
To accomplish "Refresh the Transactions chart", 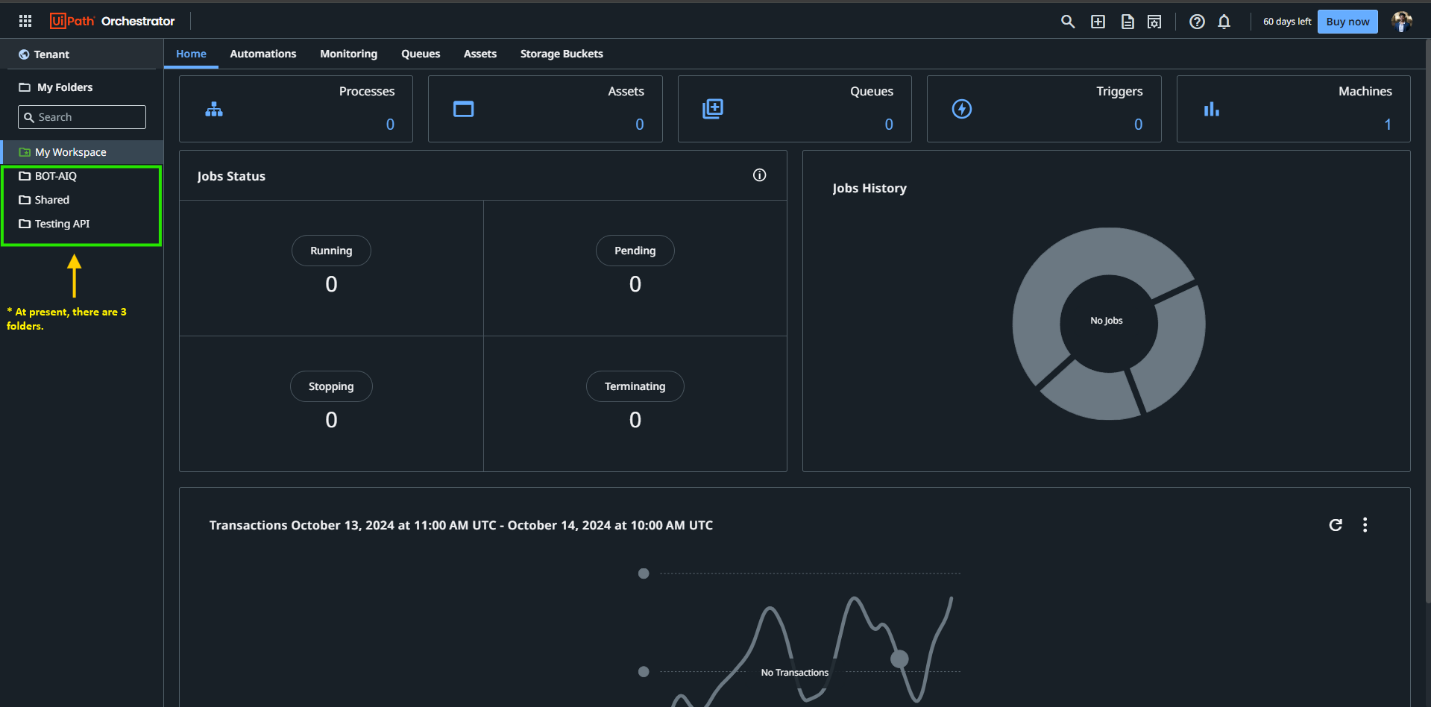I will click(1335, 525).
